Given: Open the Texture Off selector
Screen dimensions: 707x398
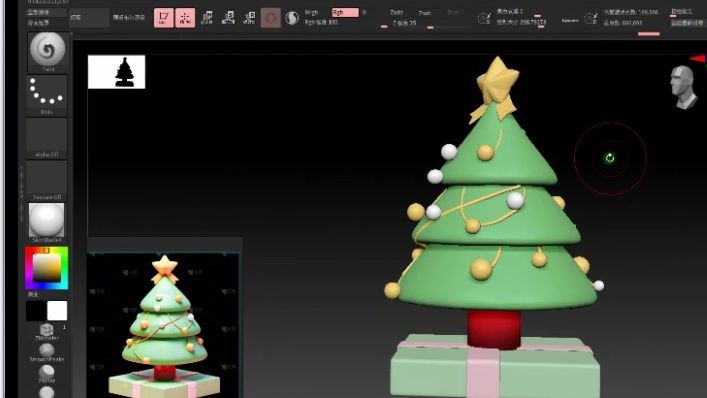Looking at the screenshot, I should 47,180.
